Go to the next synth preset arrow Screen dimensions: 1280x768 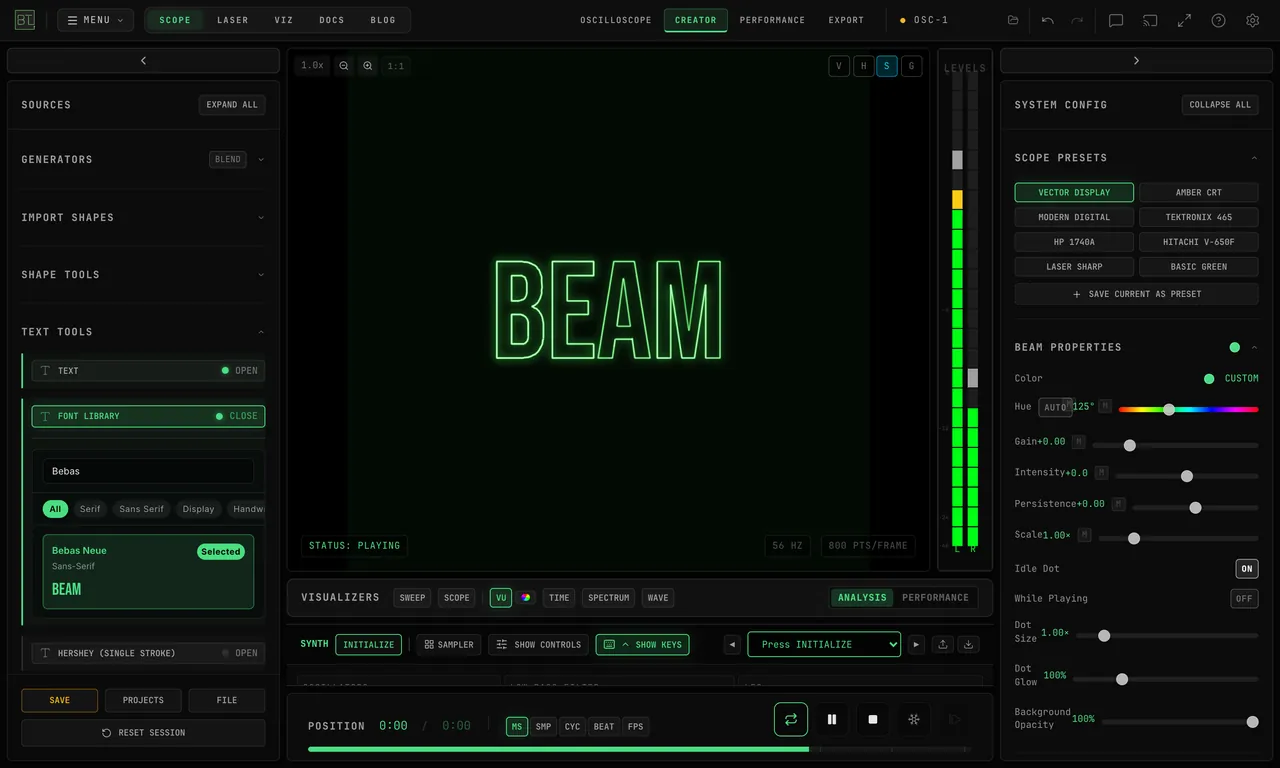coord(916,645)
